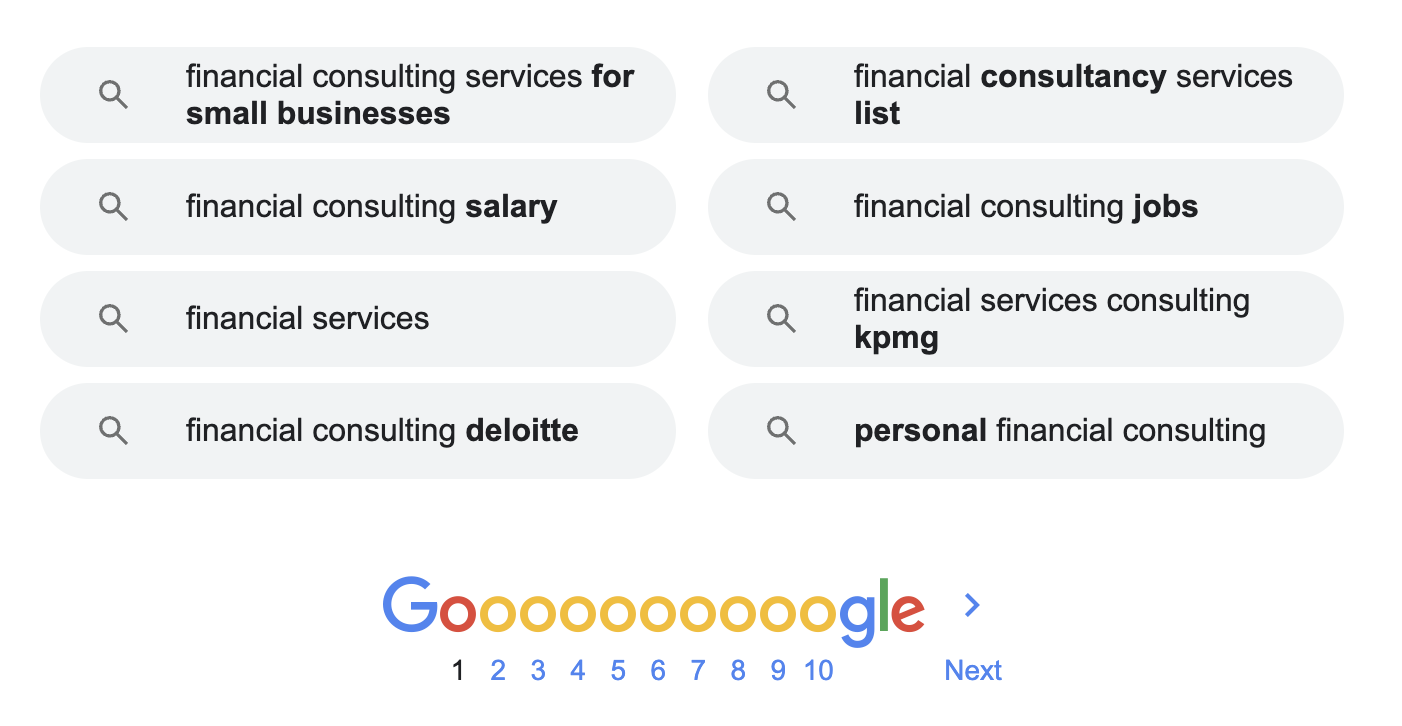Navigate to results page 10
Image resolution: width=1402 pixels, height=726 pixels.
pyautogui.click(x=818, y=671)
